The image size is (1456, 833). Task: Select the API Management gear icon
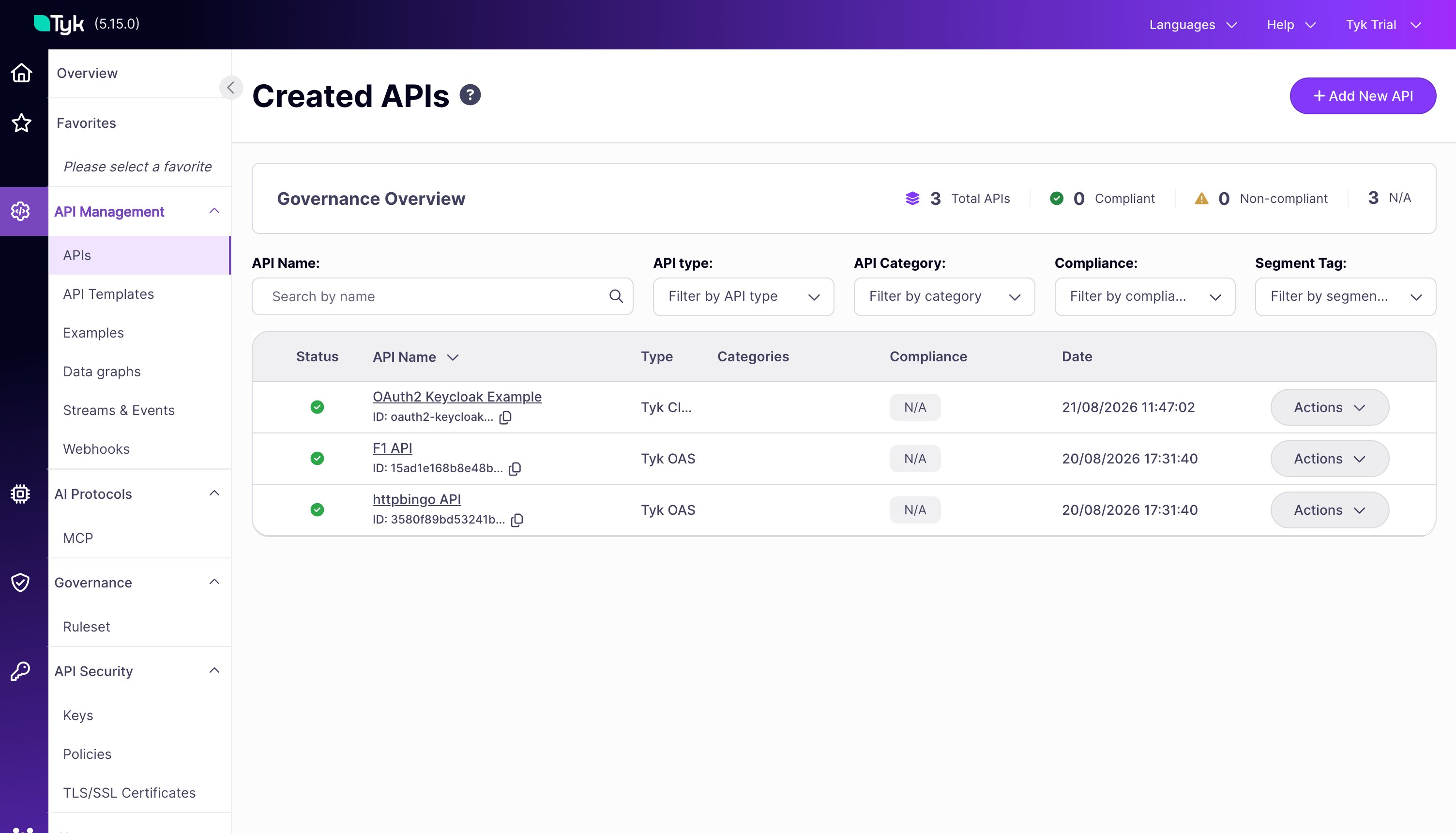[21, 211]
